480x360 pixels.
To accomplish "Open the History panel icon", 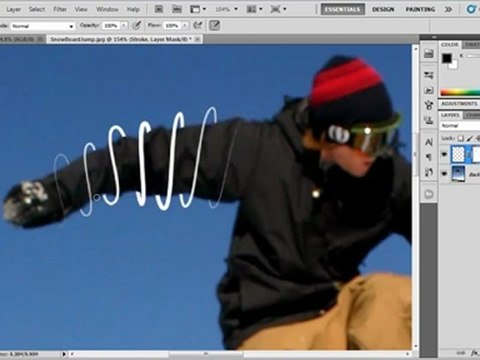I will click(429, 54).
